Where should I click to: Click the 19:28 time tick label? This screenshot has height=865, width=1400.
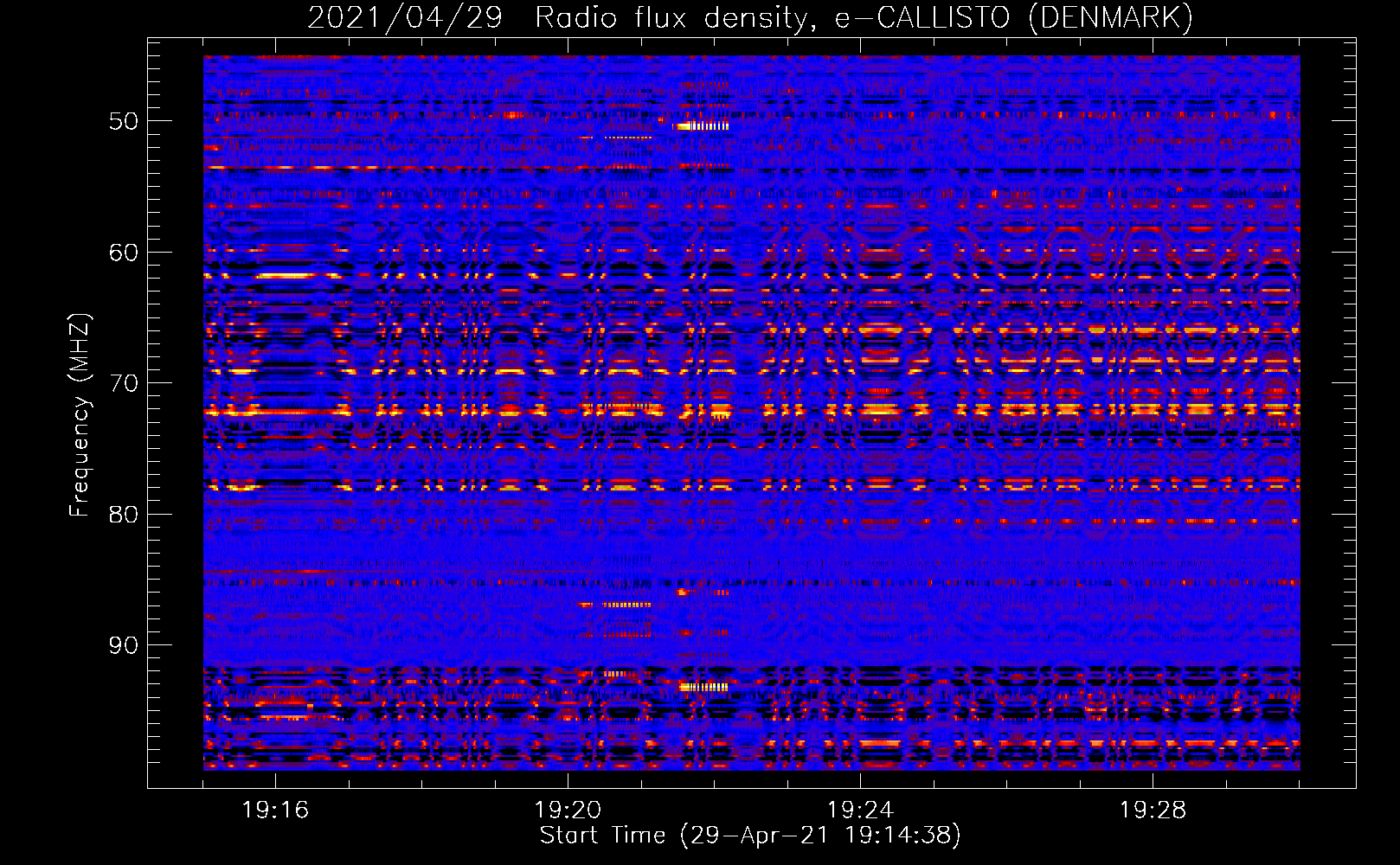coord(1153,811)
